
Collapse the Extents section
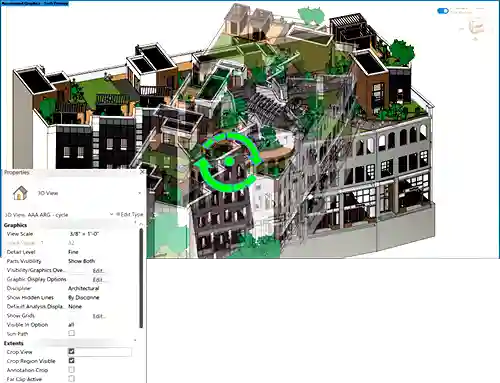tap(135, 340)
